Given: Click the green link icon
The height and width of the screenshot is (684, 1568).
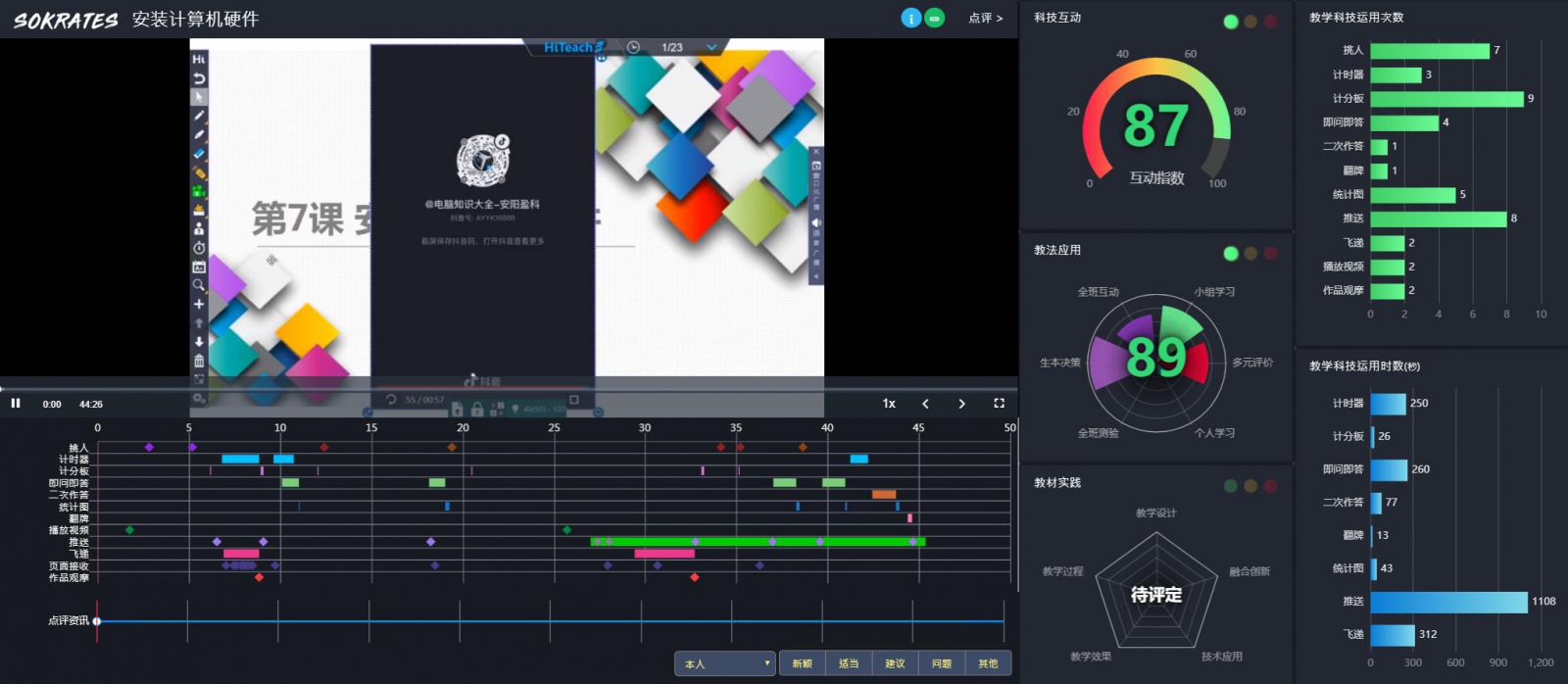Looking at the screenshot, I should click(935, 18).
